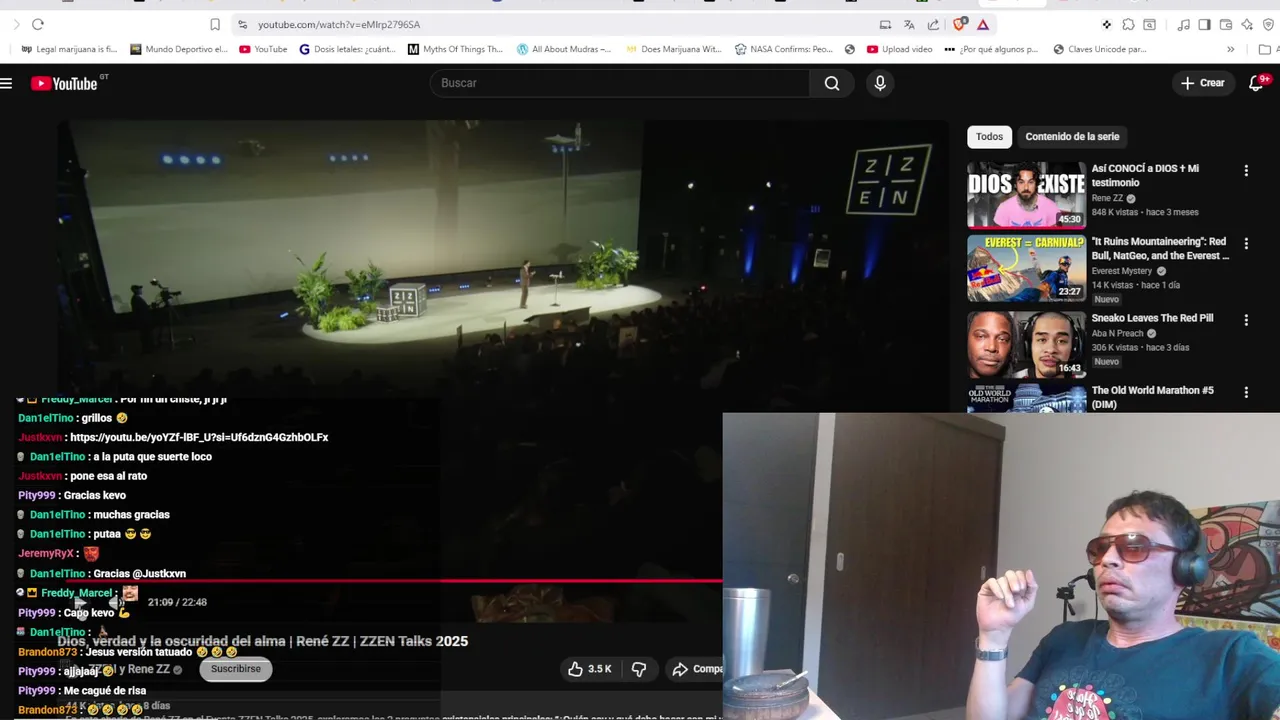Click the 'Me cagué de risa' chat message
Image resolution: width=1280 pixels, height=720 pixels.
click(104, 691)
